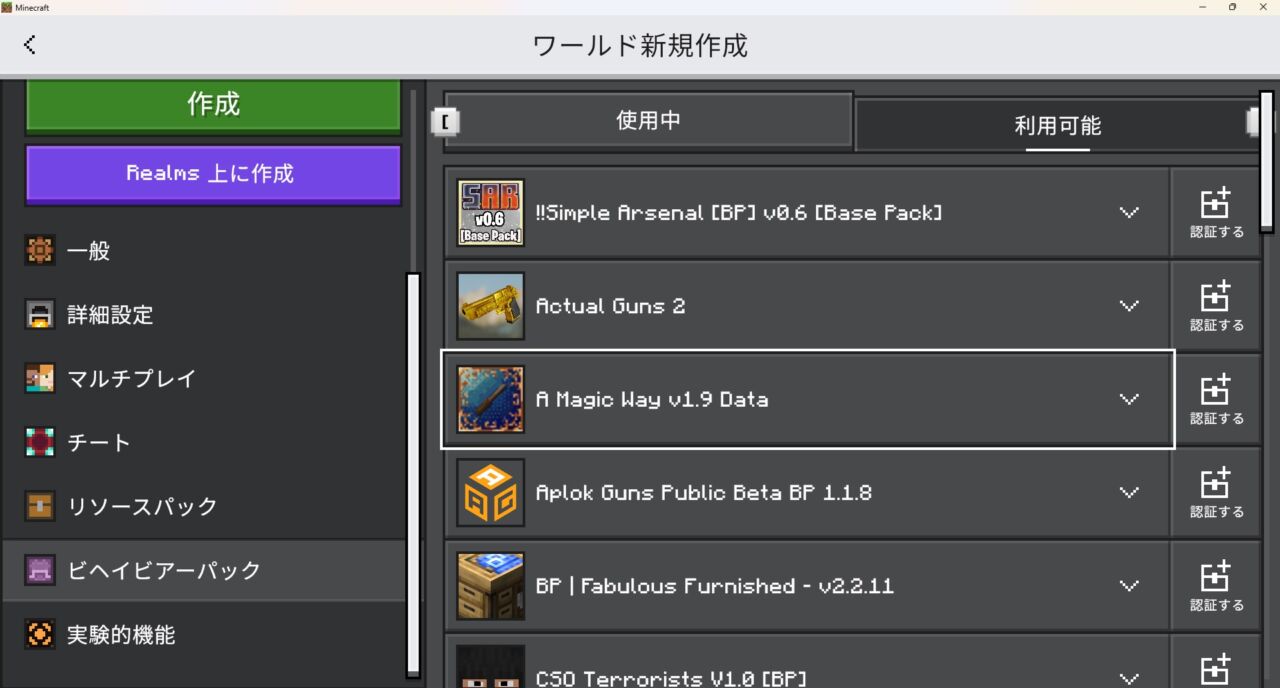
Task: Select the マルチプレイ sidebar icon
Action: tap(38, 379)
